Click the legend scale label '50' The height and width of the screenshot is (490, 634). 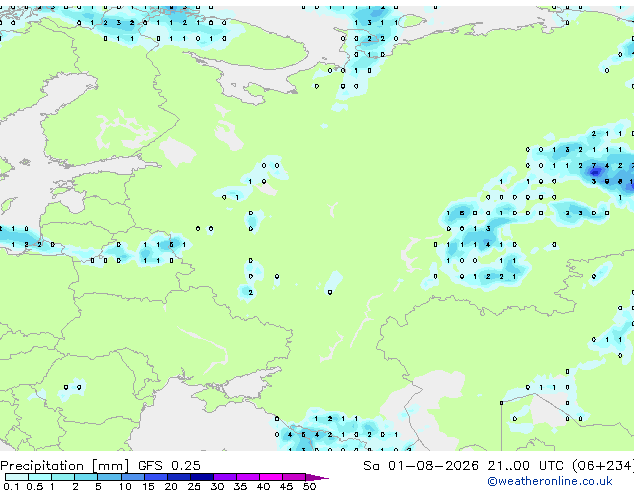pyautogui.click(x=309, y=486)
